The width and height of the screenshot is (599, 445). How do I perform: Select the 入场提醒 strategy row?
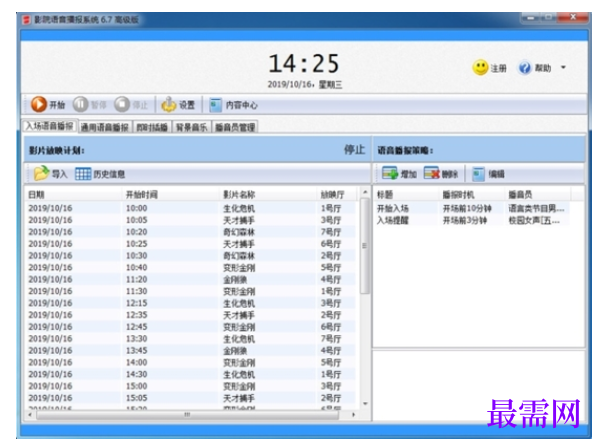(x=472, y=220)
